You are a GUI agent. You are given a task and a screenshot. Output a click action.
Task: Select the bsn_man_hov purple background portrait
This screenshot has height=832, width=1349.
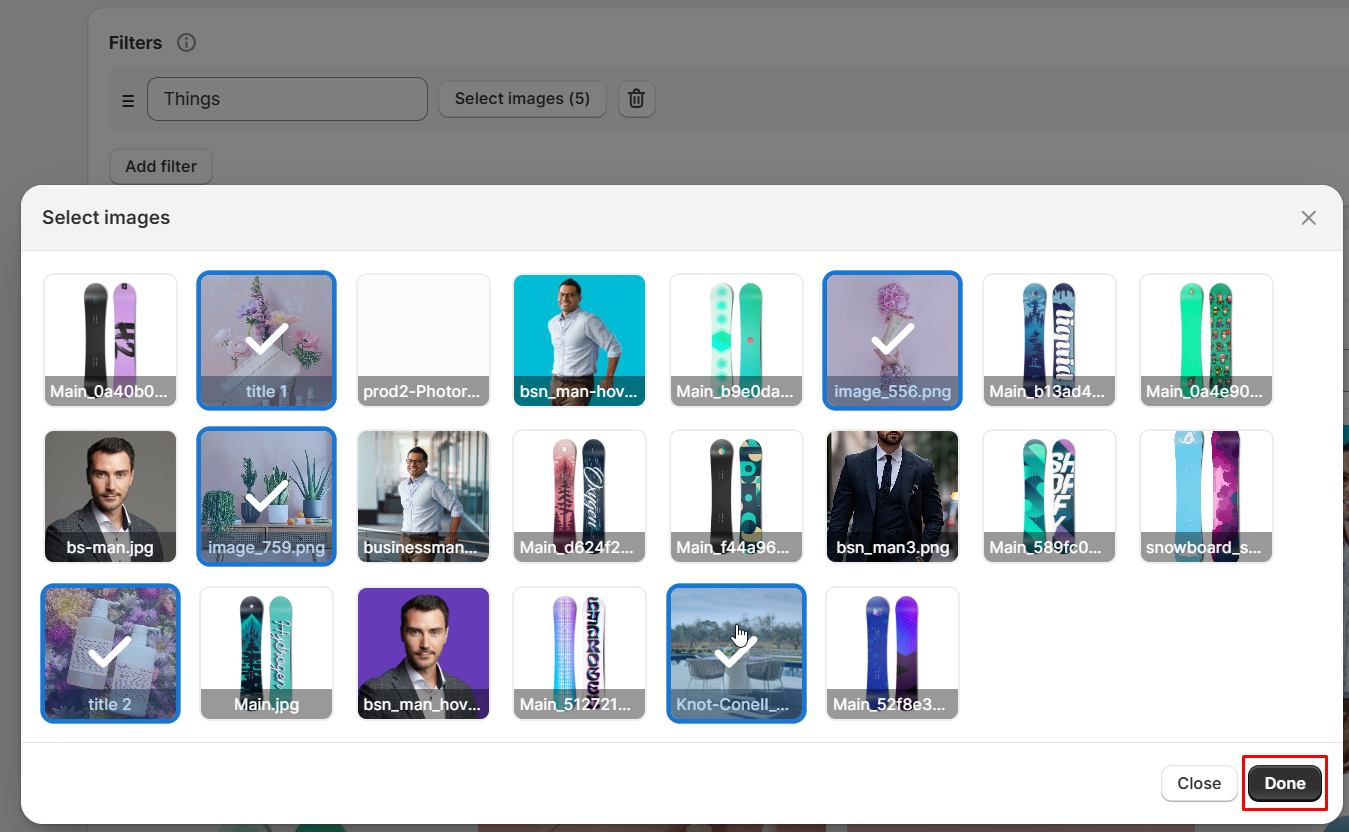pyautogui.click(x=423, y=653)
